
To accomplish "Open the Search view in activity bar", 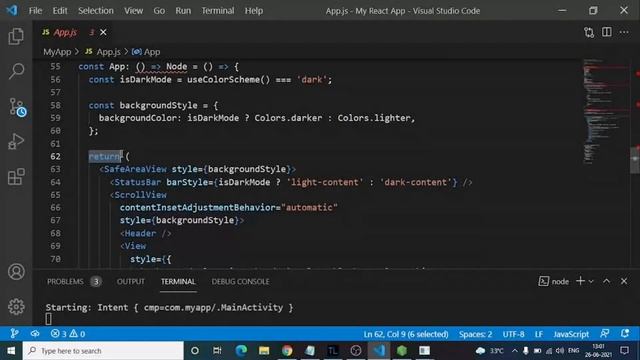I will (x=16, y=71).
